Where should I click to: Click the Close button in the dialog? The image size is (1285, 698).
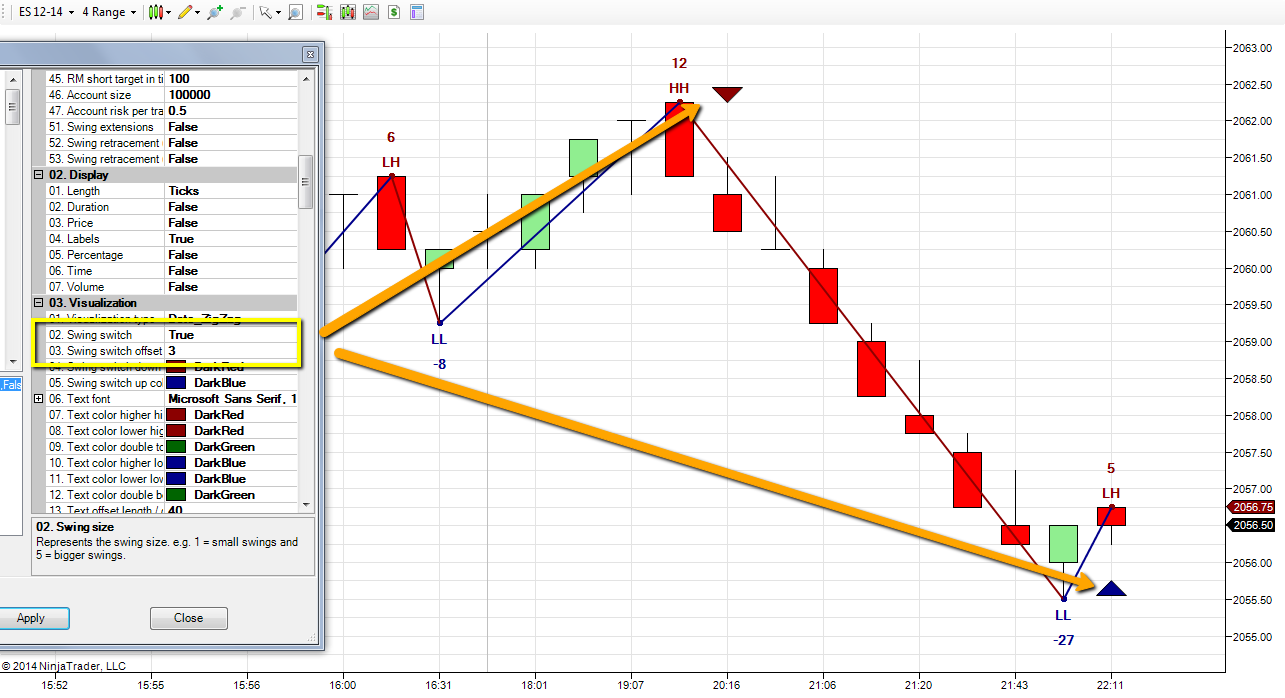(x=189, y=618)
